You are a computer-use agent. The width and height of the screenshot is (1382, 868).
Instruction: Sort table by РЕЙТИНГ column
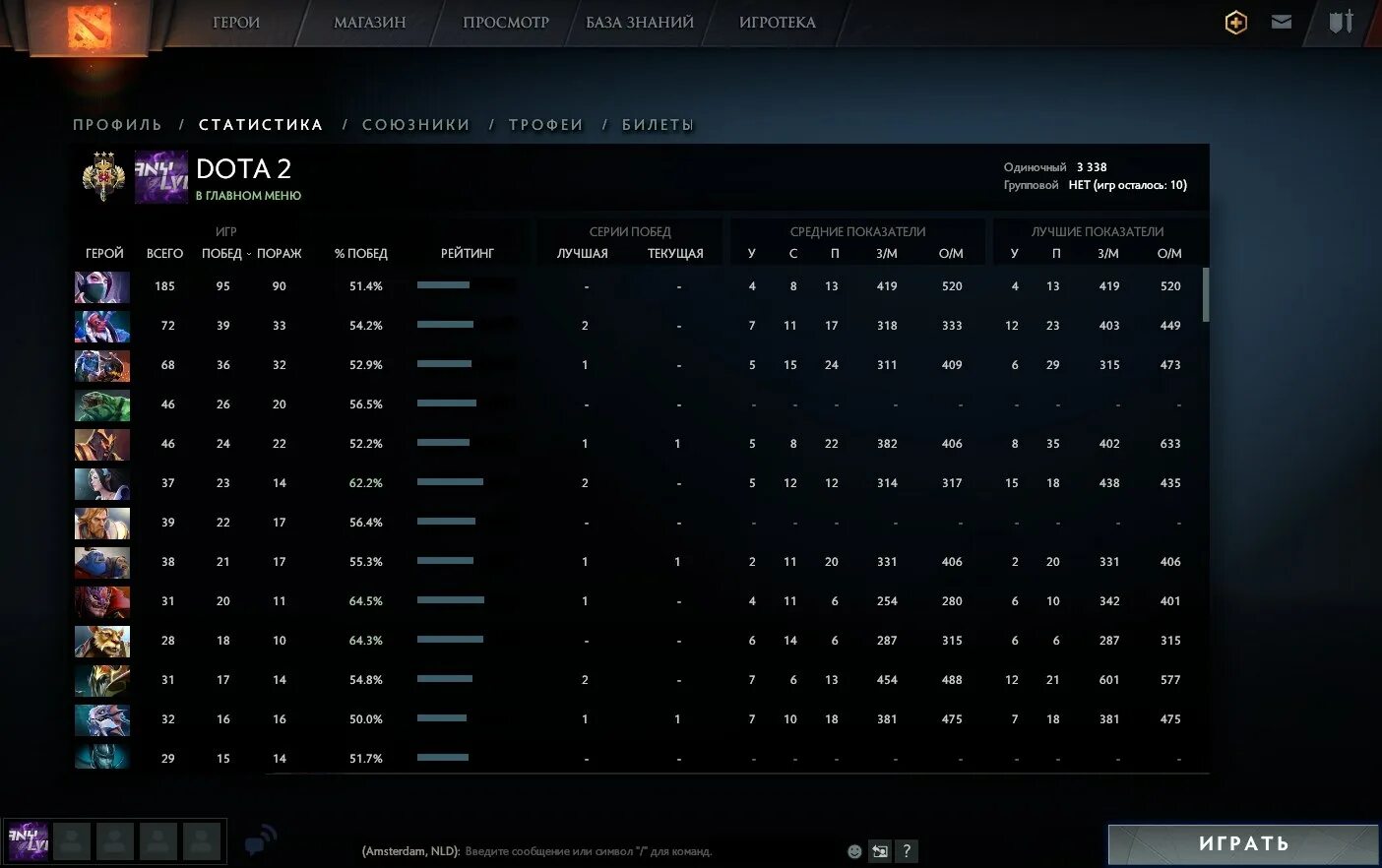pos(468,254)
